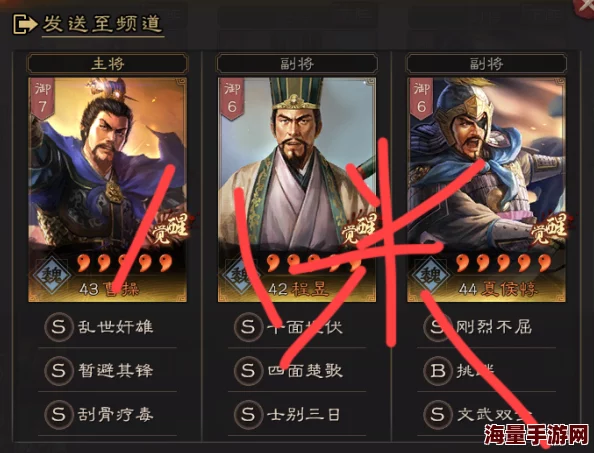The image size is (594, 453).
Task: Select the middle 副将 header
Action: [297, 63]
